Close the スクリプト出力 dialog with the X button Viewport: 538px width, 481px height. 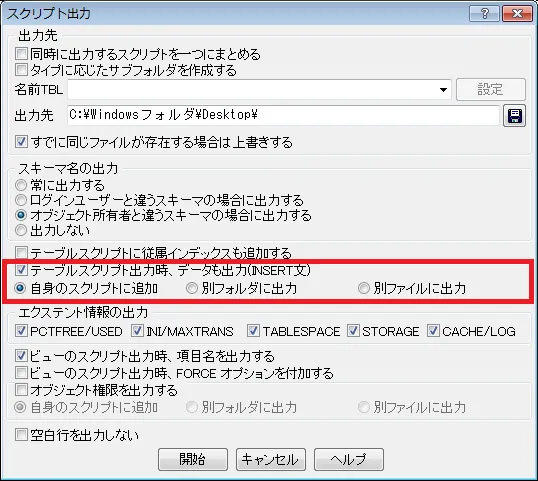(x=517, y=13)
